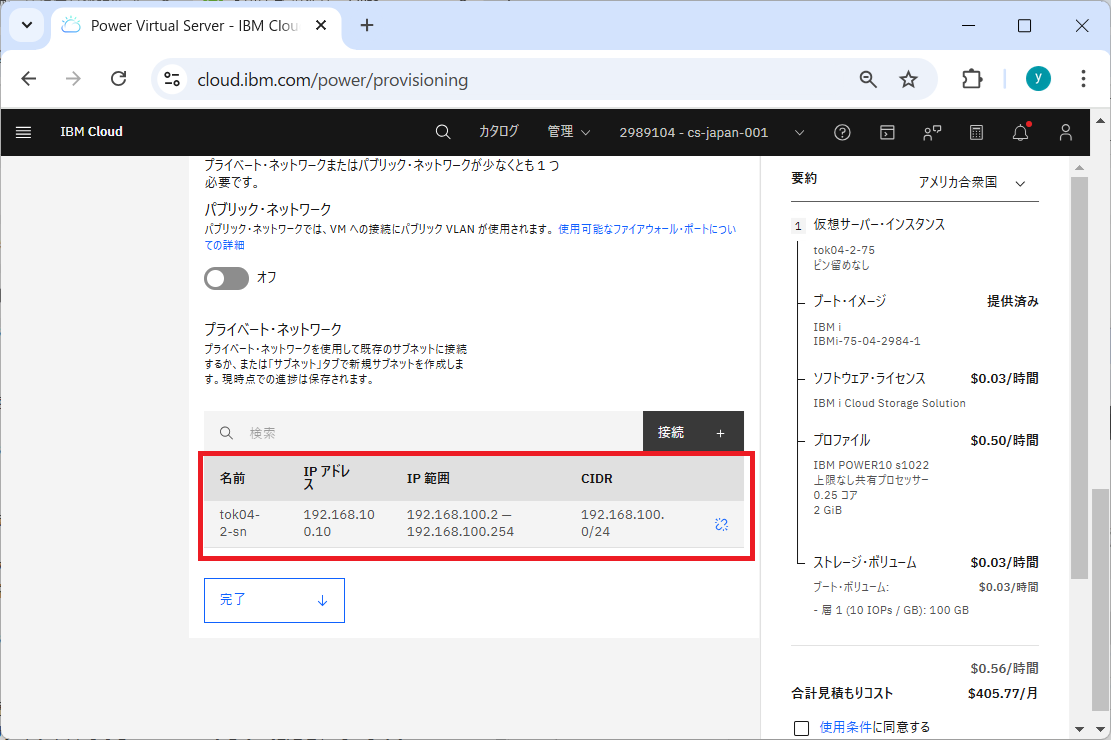The height and width of the screenshot is (740, 1111).
Task: Click the CIDR column header
Action: pyautogui.click(x=597, y=478)
